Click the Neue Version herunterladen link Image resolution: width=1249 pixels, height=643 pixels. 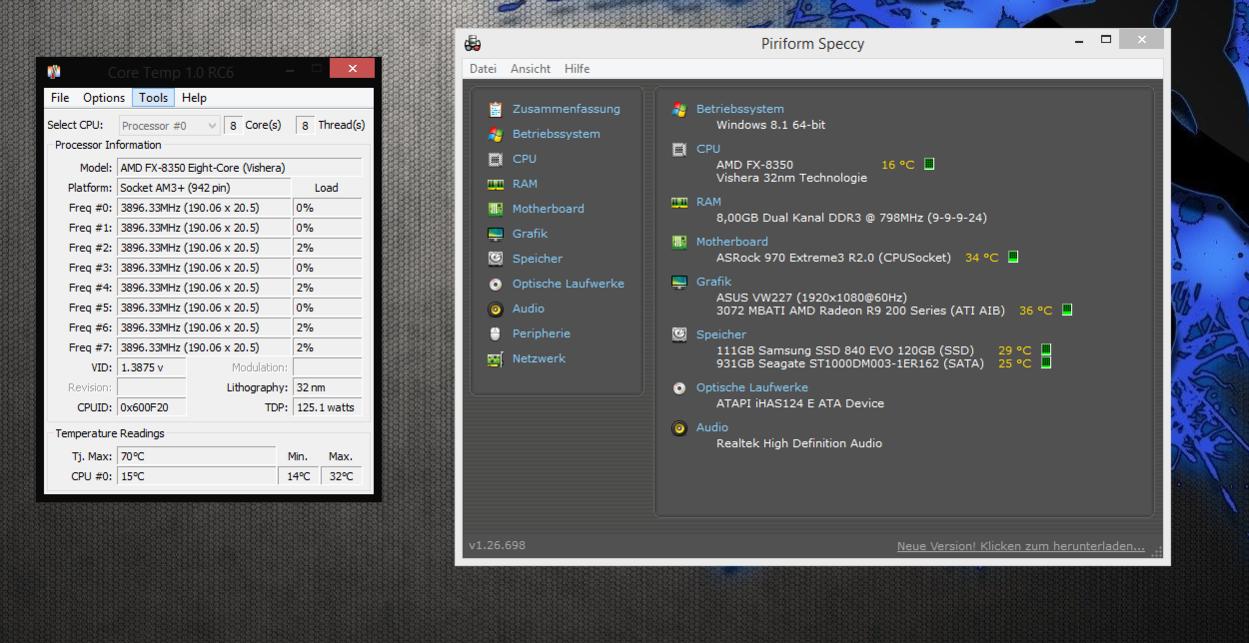point(1021,546)
